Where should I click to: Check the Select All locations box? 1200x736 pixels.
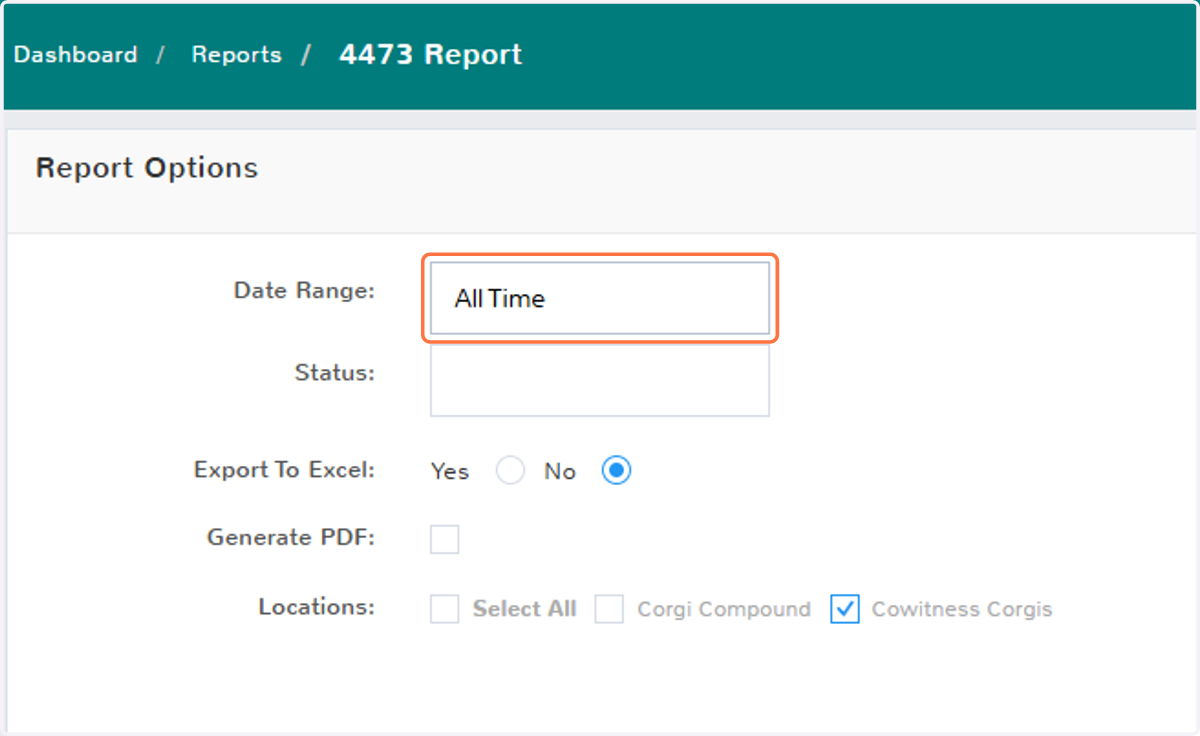(444, 609)
